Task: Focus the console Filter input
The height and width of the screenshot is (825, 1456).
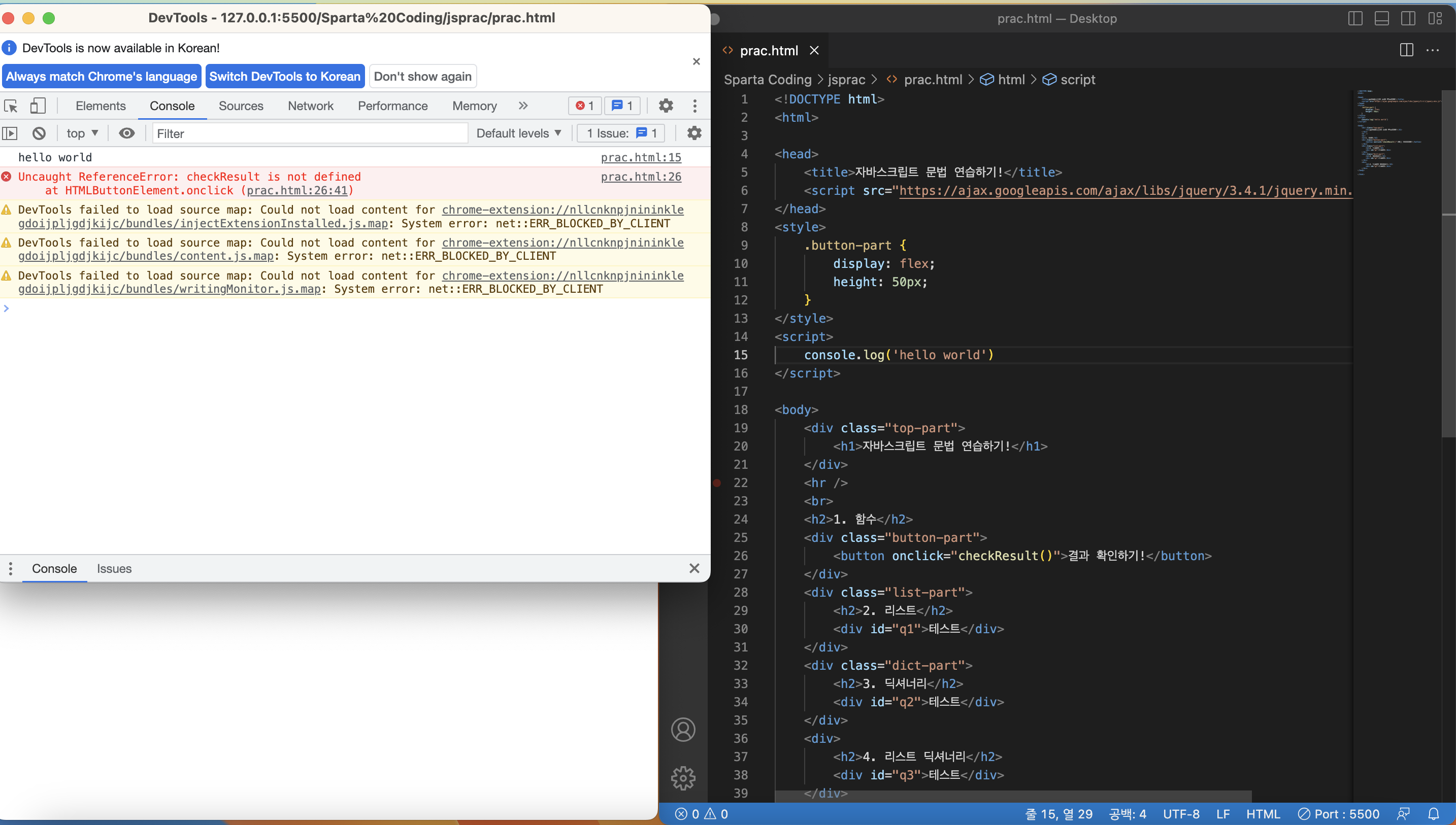Action: point(310,133)
